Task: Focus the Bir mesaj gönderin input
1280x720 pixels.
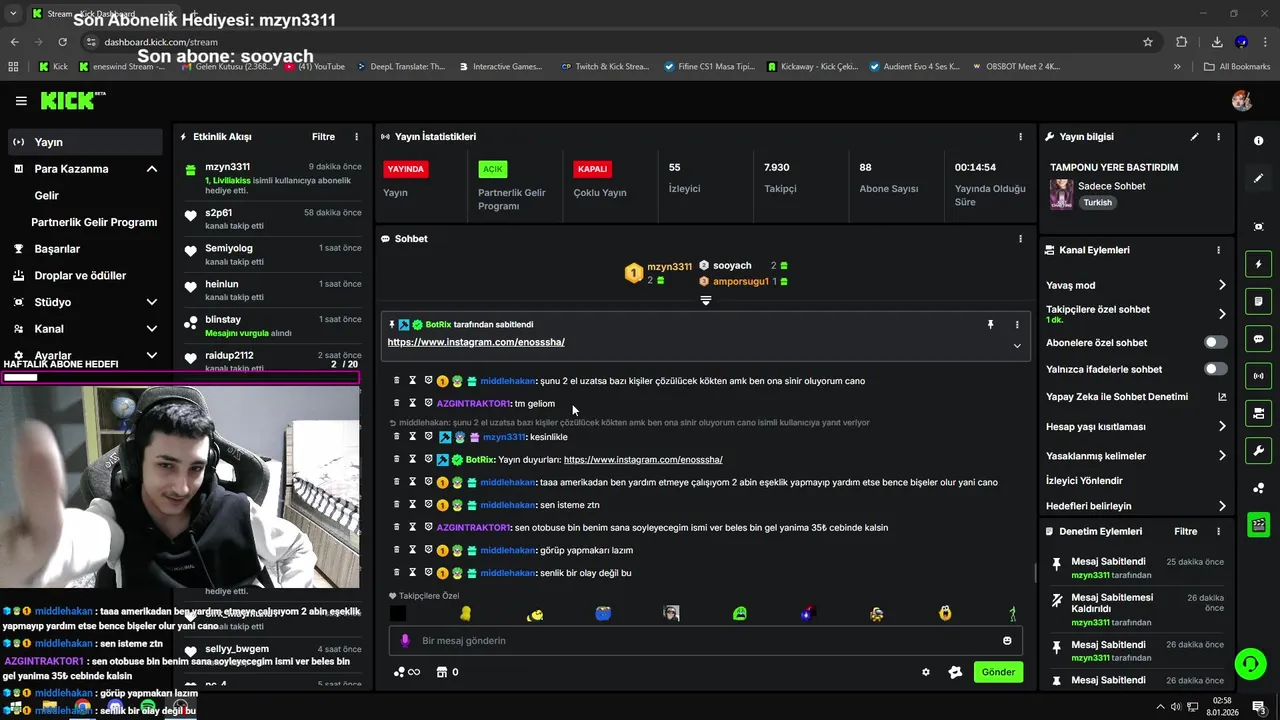Action: (705, 641)
